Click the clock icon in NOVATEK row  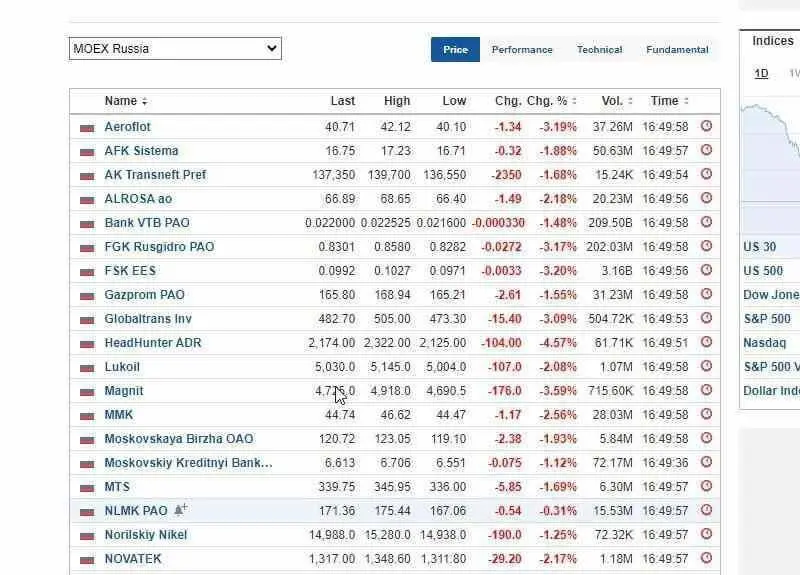(x=706, y=558)
